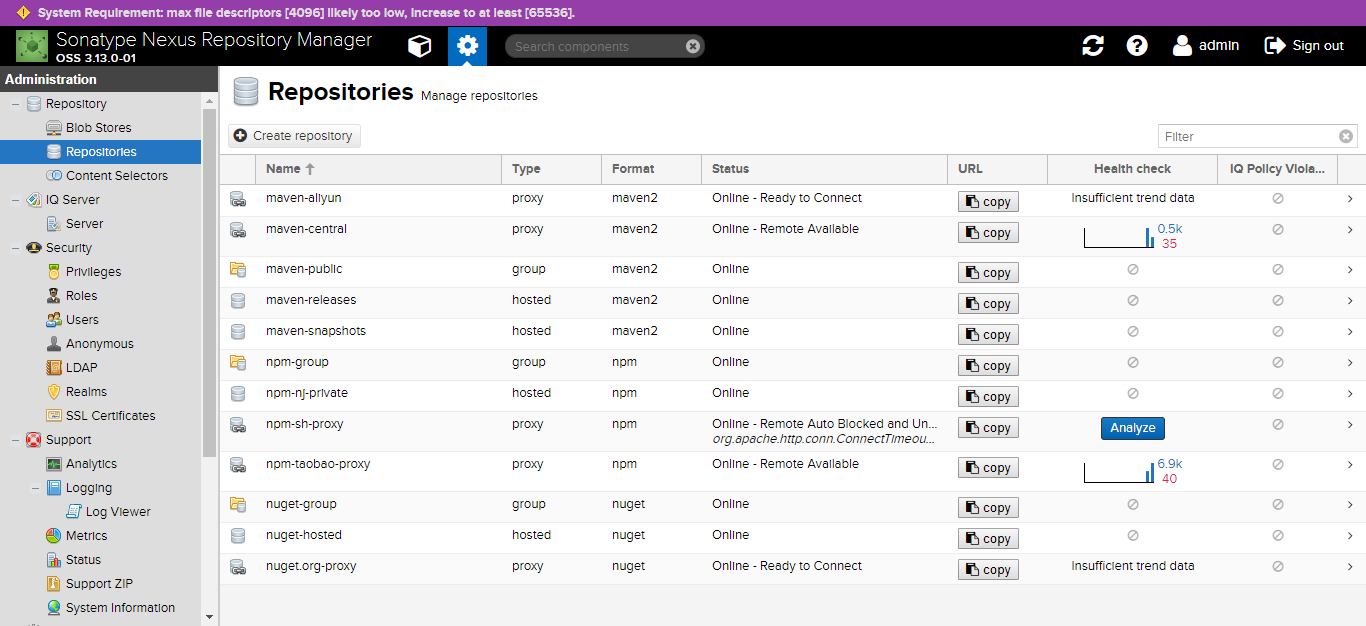This screenshot has height=626, width=1366.
Task: Click the sidebar scrollbar down arrow
Action: point(209,617)
